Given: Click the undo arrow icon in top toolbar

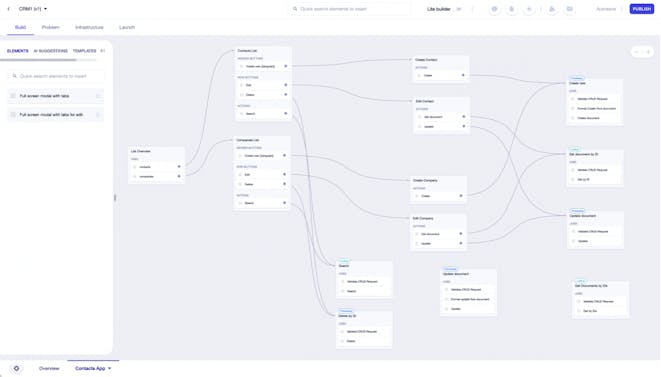Looking at the screenshot, I should pyautogui.click(x=529, y=9).
